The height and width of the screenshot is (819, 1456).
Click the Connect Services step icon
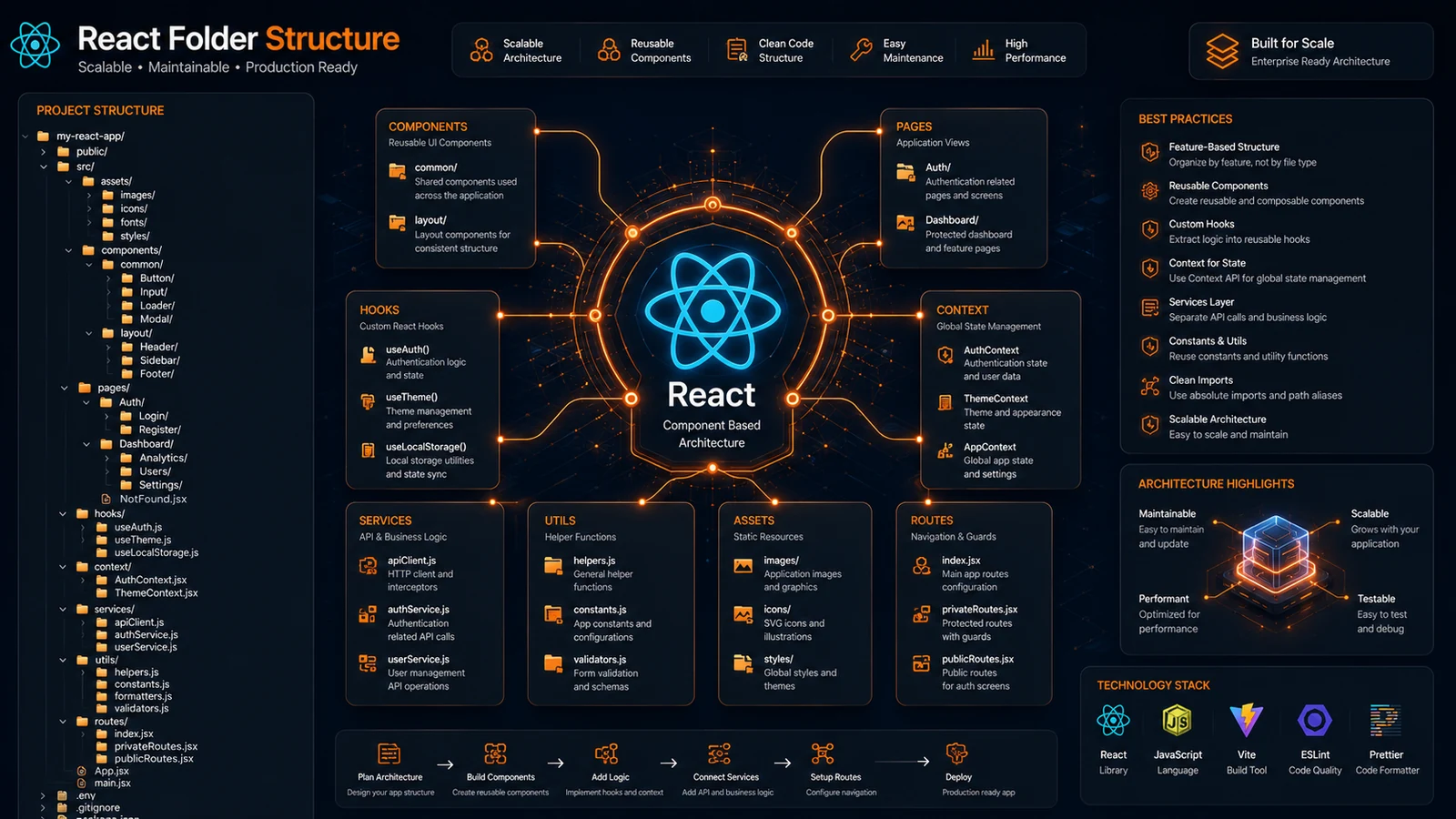pos(720,754)
